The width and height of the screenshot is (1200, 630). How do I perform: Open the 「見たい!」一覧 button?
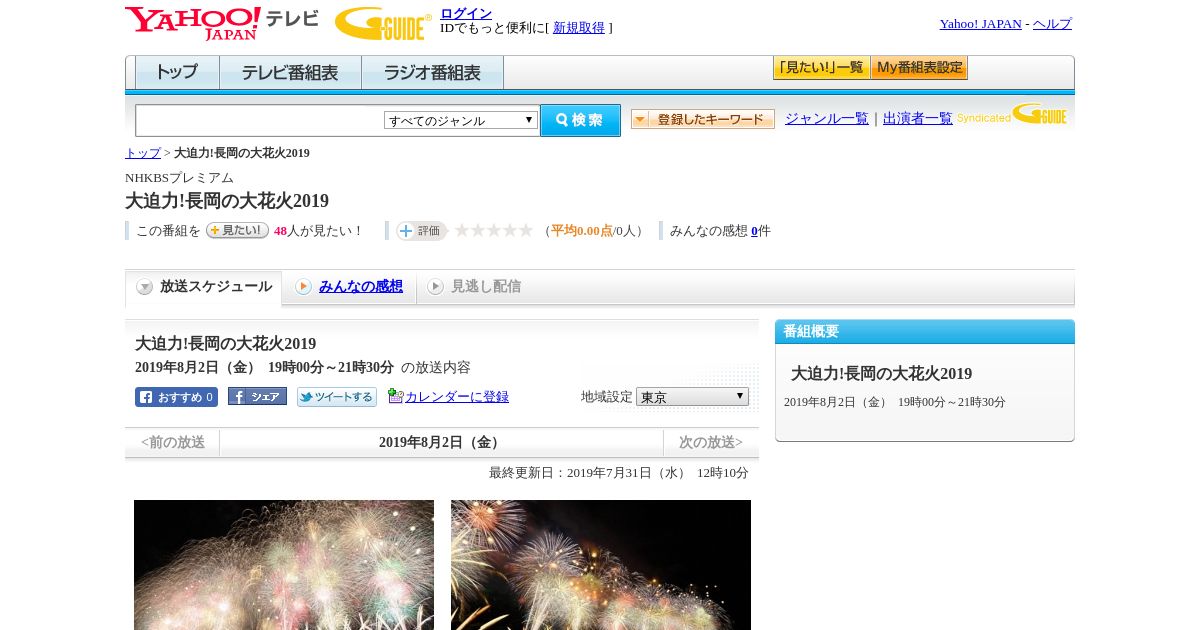tap(822, 68)
